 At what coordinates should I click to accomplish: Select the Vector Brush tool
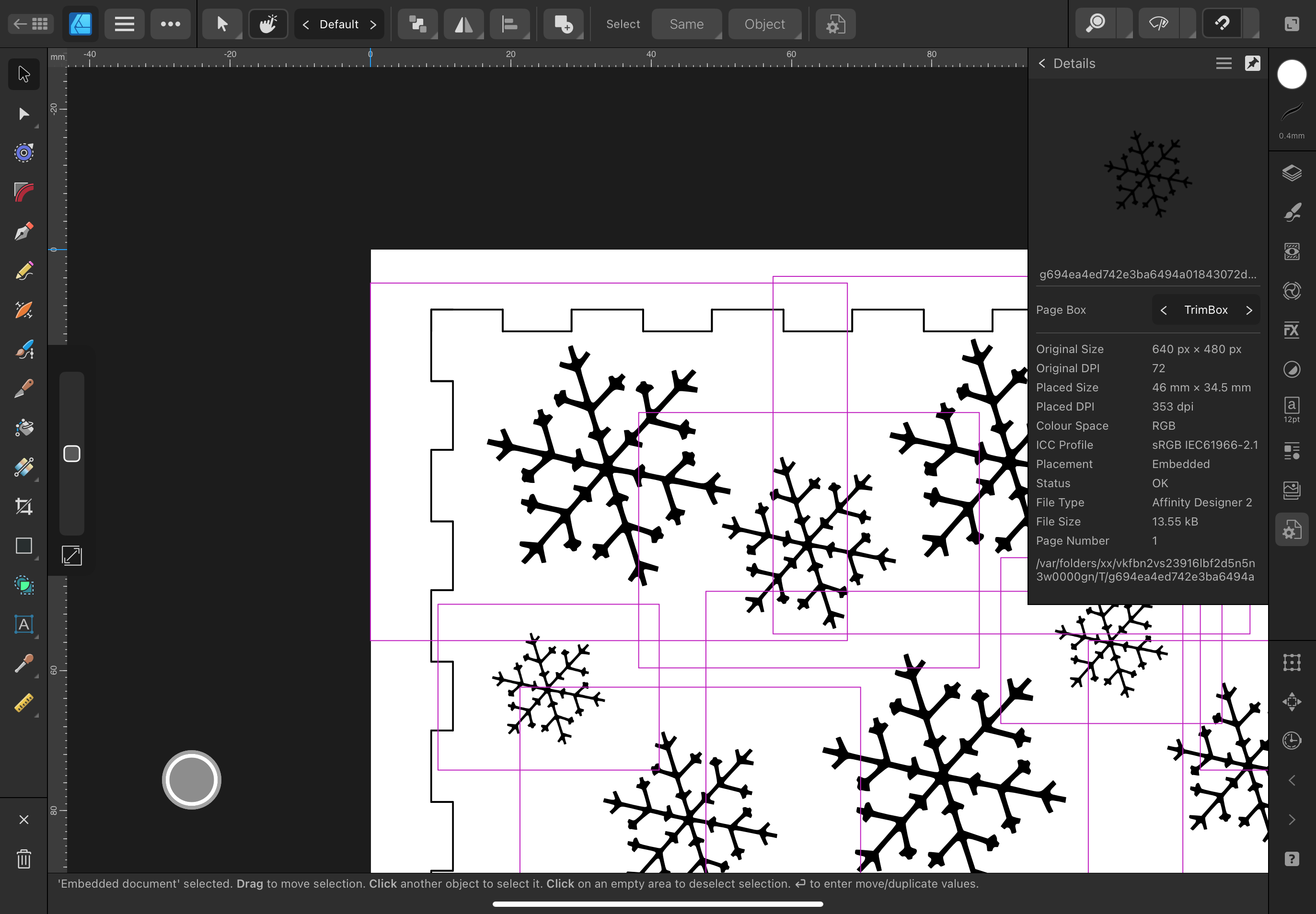click(x=23, y=310)
